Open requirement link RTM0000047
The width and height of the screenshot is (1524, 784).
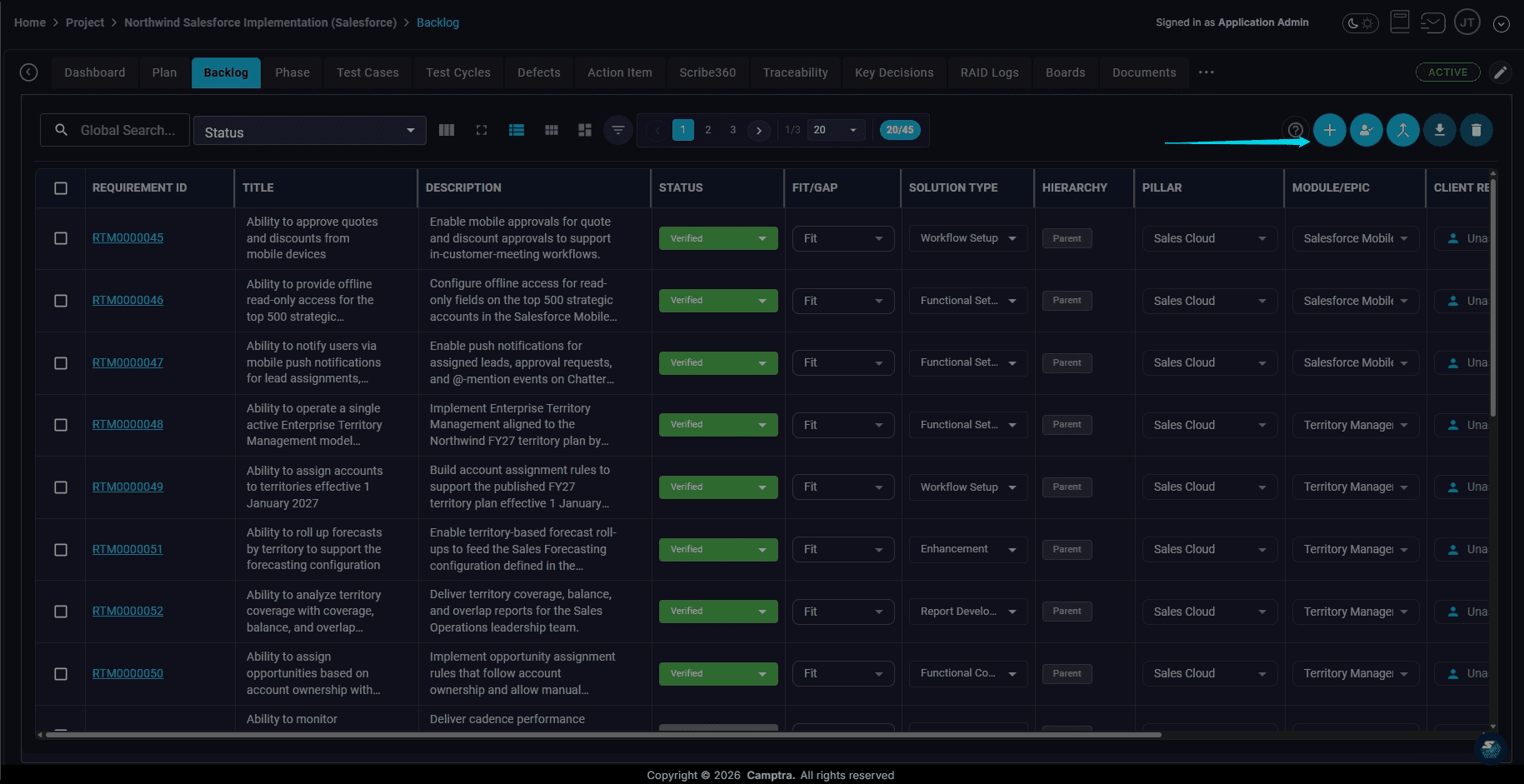pos(127,362)
